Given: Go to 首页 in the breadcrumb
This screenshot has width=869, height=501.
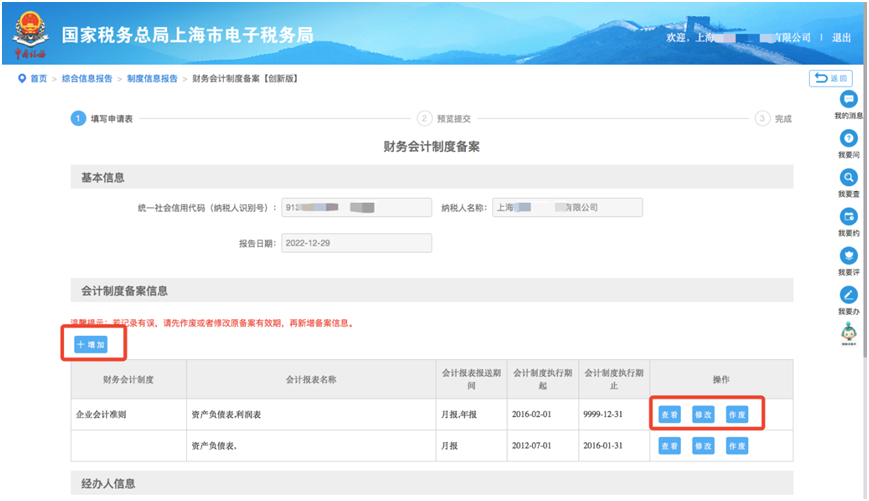Looking at the screenshot, I should click(38, 78).
